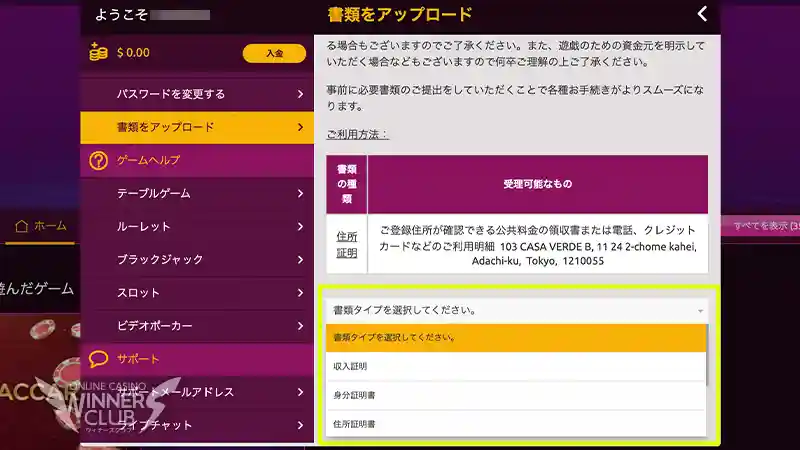Click the chevron beside 書類をアップロード menu row
This screenshot has width=800, height=450.
coord(300,127)
